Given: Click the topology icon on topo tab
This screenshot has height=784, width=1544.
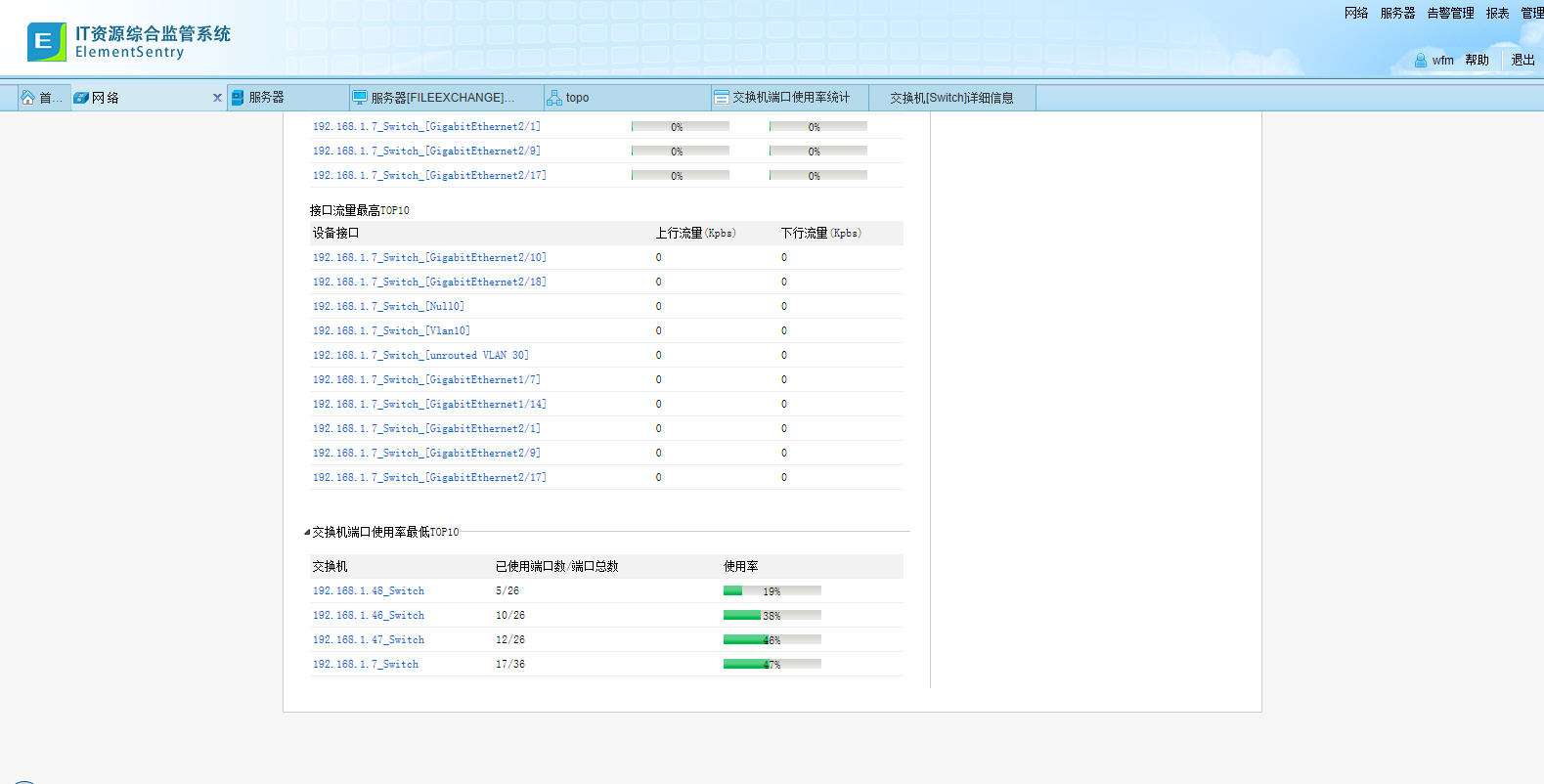Looking at the screenshot, I should 554,98.
